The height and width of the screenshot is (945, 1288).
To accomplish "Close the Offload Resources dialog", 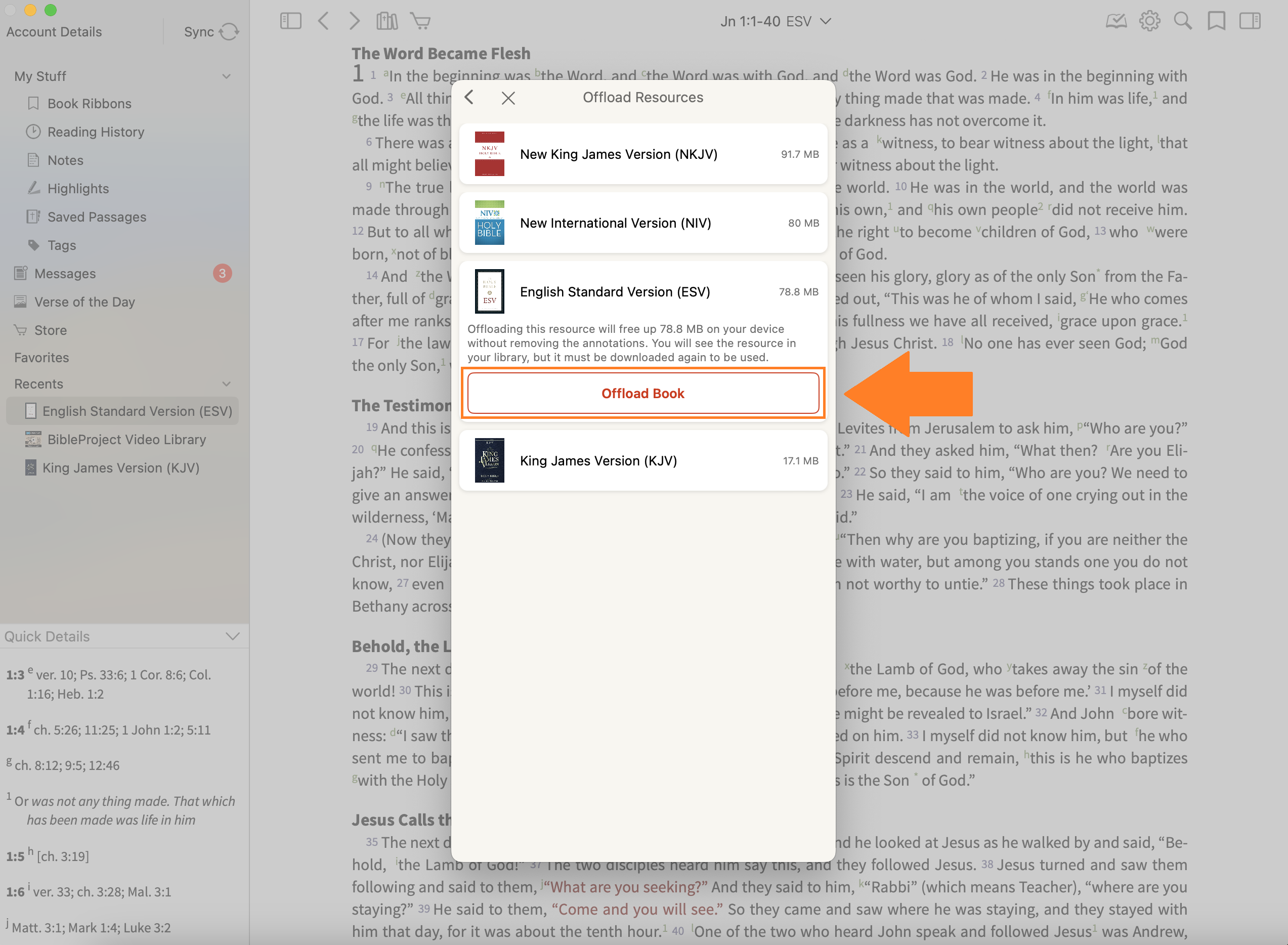I will coord(508,98).
